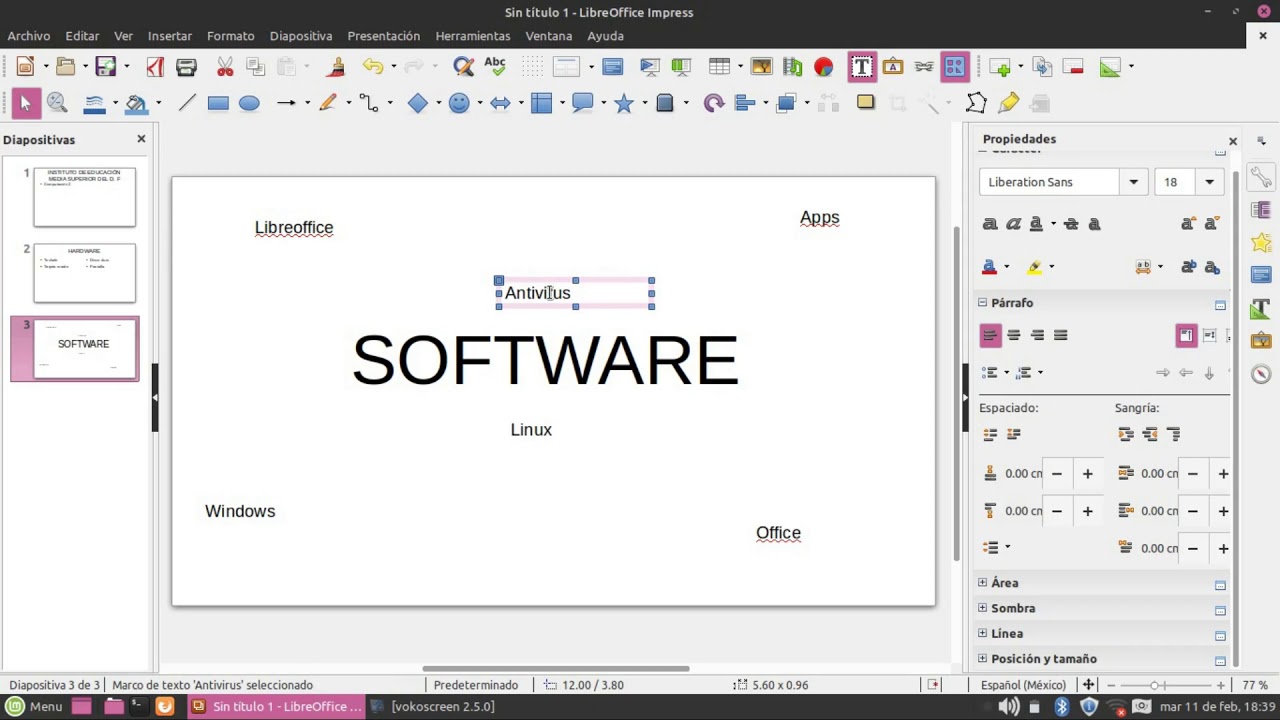Collapse the Párrafo section
This screenshot has width=1280, height=720.
coord(982,302)
